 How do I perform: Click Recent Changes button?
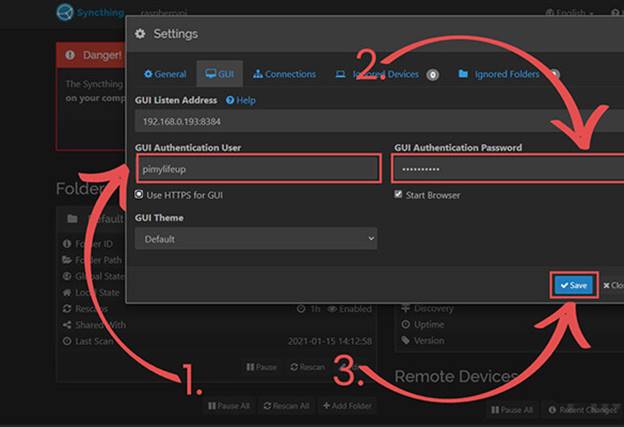click(583, 410)
